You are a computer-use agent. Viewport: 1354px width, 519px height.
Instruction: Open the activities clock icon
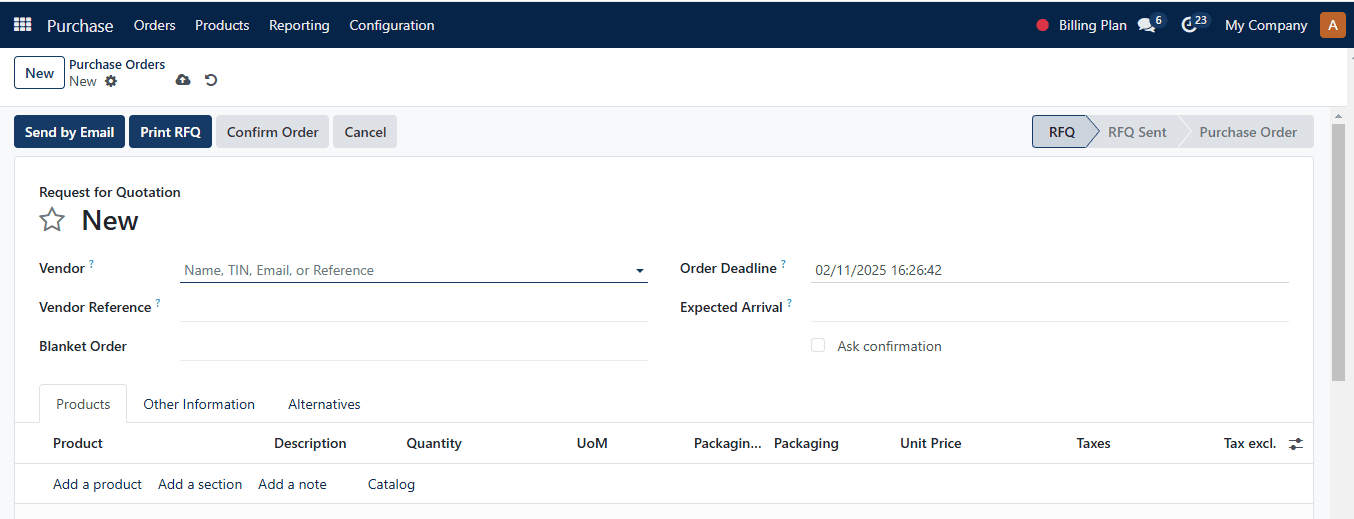point(1189,25)
